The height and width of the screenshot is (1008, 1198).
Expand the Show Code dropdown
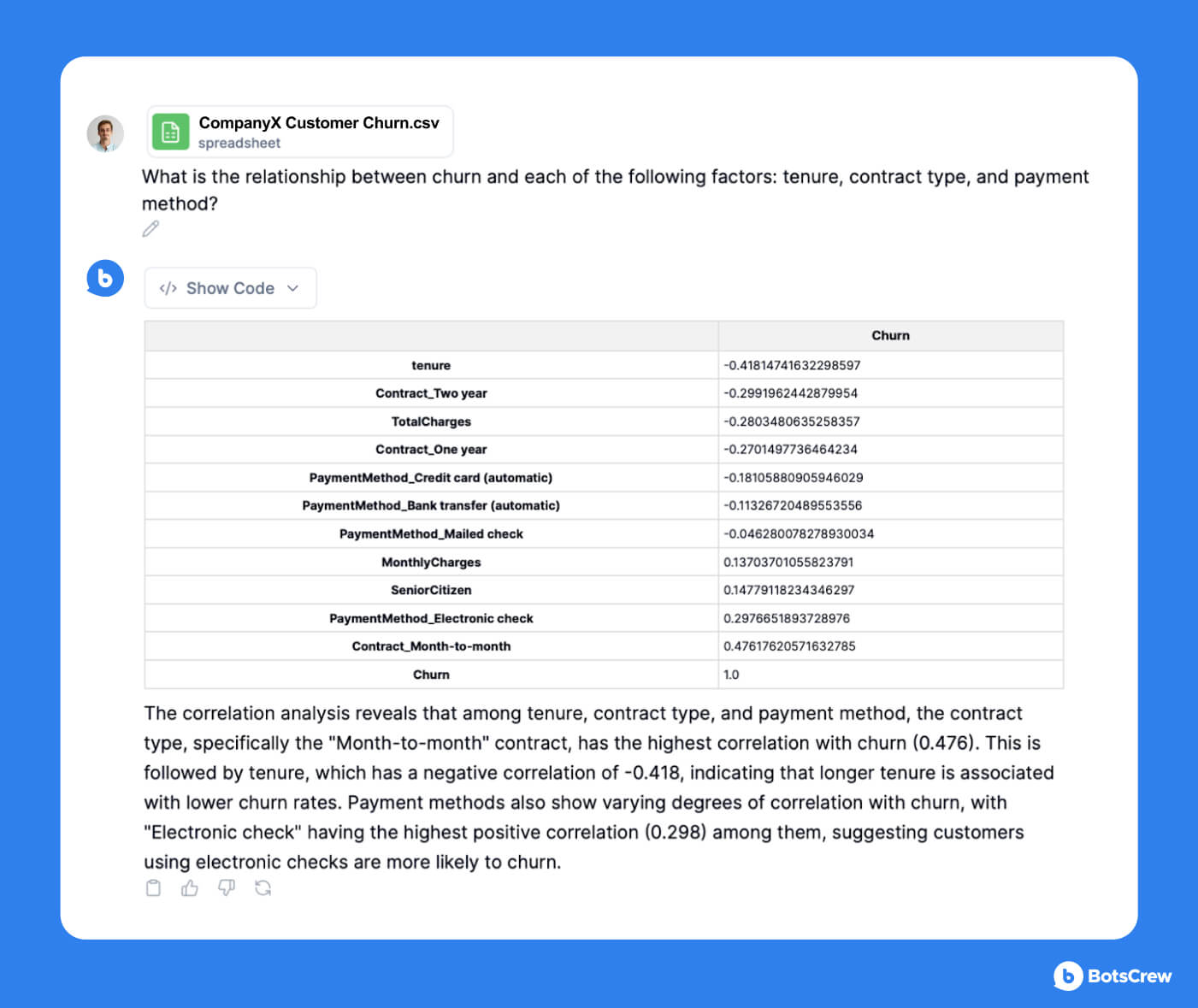230,288
